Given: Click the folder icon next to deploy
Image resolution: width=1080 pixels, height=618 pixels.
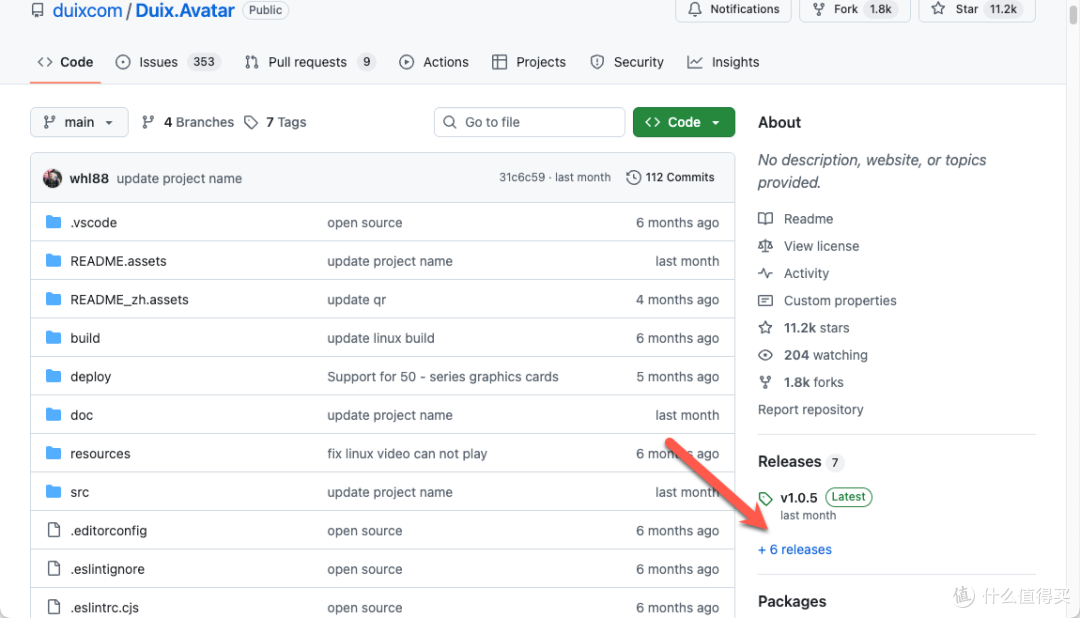Looking at the screenshot, I should pos(54,376).
